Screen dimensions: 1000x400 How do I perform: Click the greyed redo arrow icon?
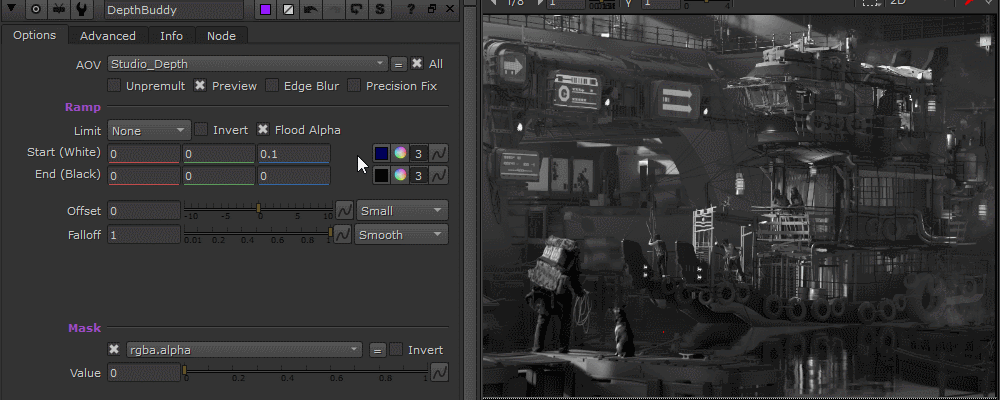point(334,10)
